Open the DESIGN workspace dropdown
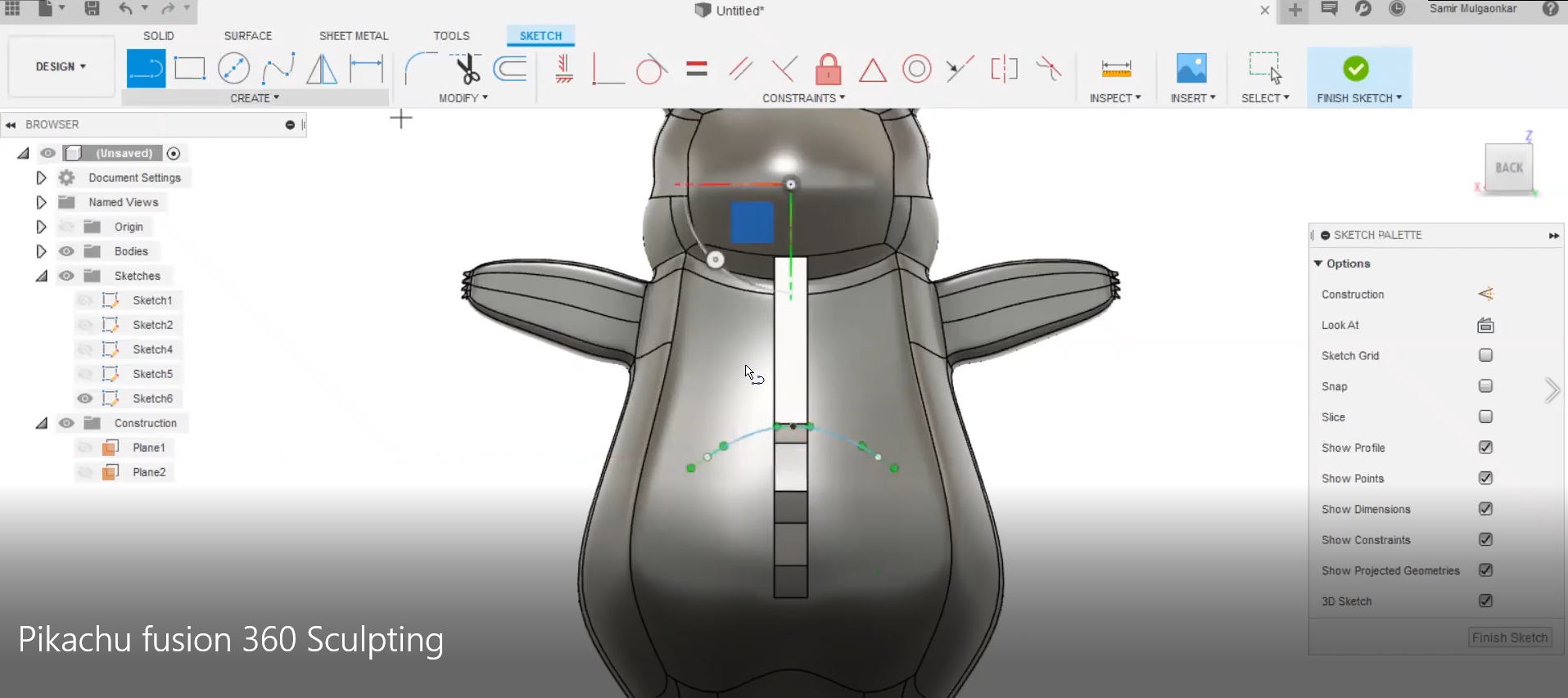Screen dimensions: 1568x698 tap(61, 66)
